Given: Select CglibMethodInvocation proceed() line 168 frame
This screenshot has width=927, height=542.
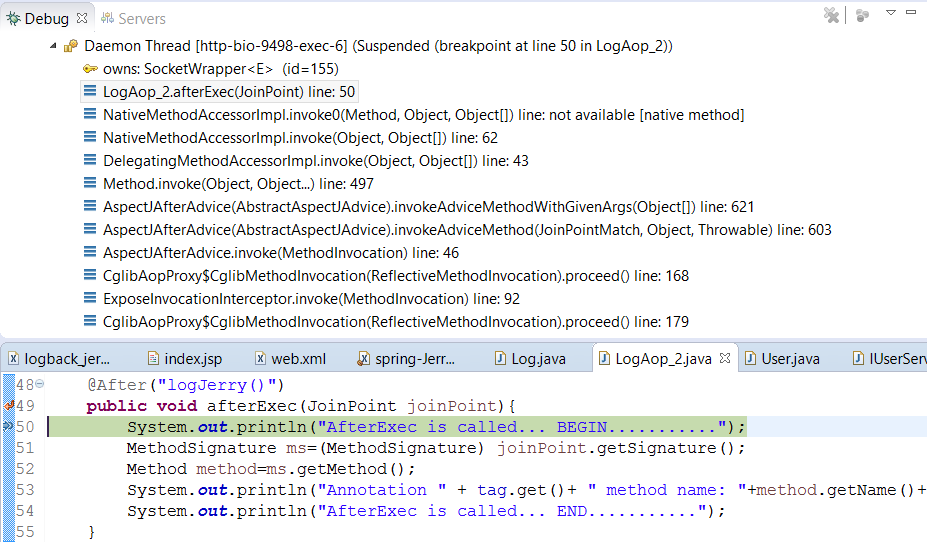Looking at the screenshot, I should click(396, 276).
